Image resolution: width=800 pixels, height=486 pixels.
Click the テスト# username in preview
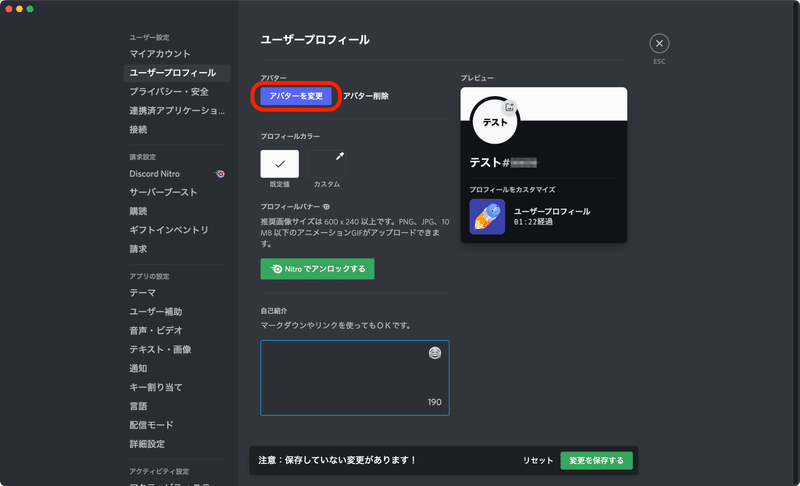pyautogui.click(x=504, y=163)
